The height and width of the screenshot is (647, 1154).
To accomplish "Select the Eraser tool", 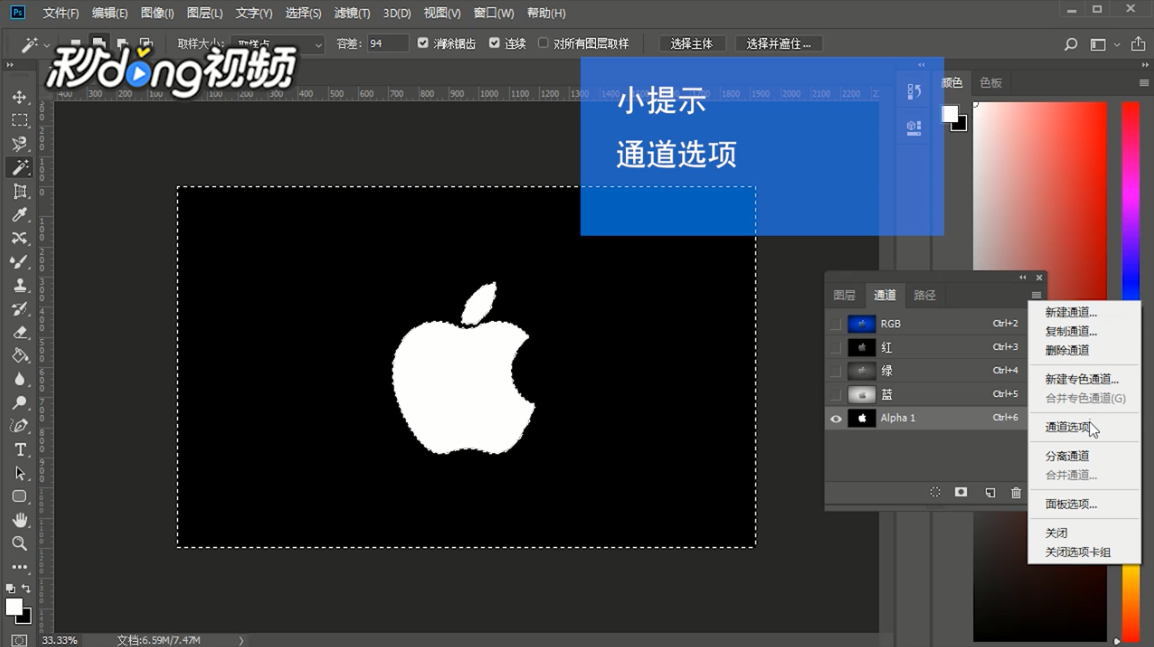I will point(20,332).
